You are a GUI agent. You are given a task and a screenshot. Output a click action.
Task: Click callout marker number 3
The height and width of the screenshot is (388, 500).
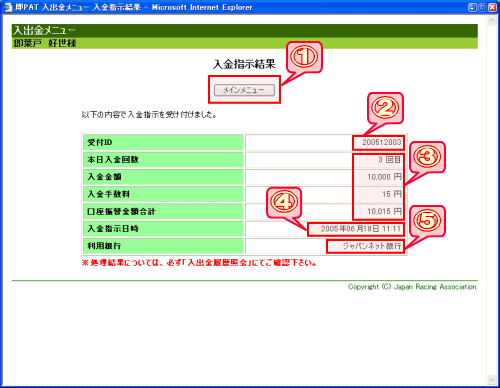(x=427, y=157)
